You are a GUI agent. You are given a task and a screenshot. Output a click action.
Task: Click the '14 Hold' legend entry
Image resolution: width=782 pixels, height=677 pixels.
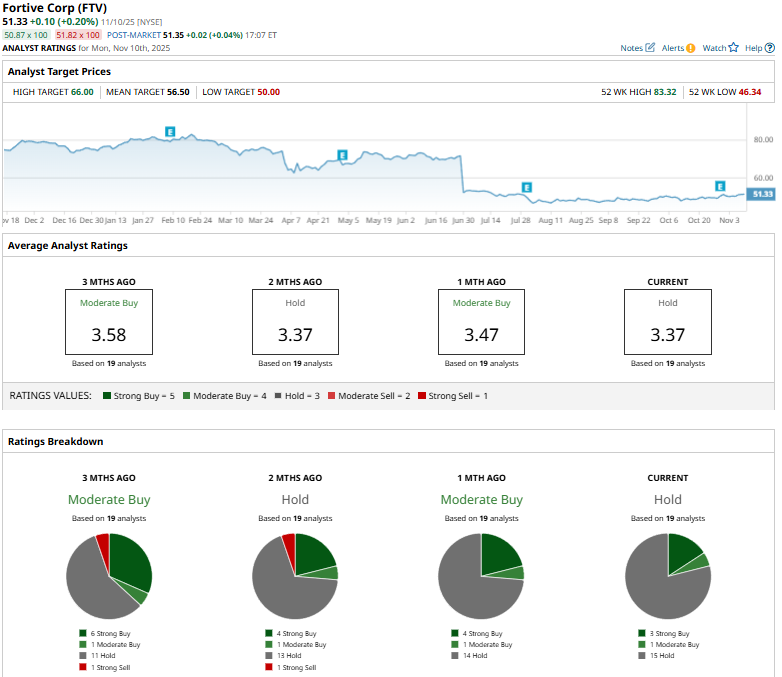tap(469, 656)
